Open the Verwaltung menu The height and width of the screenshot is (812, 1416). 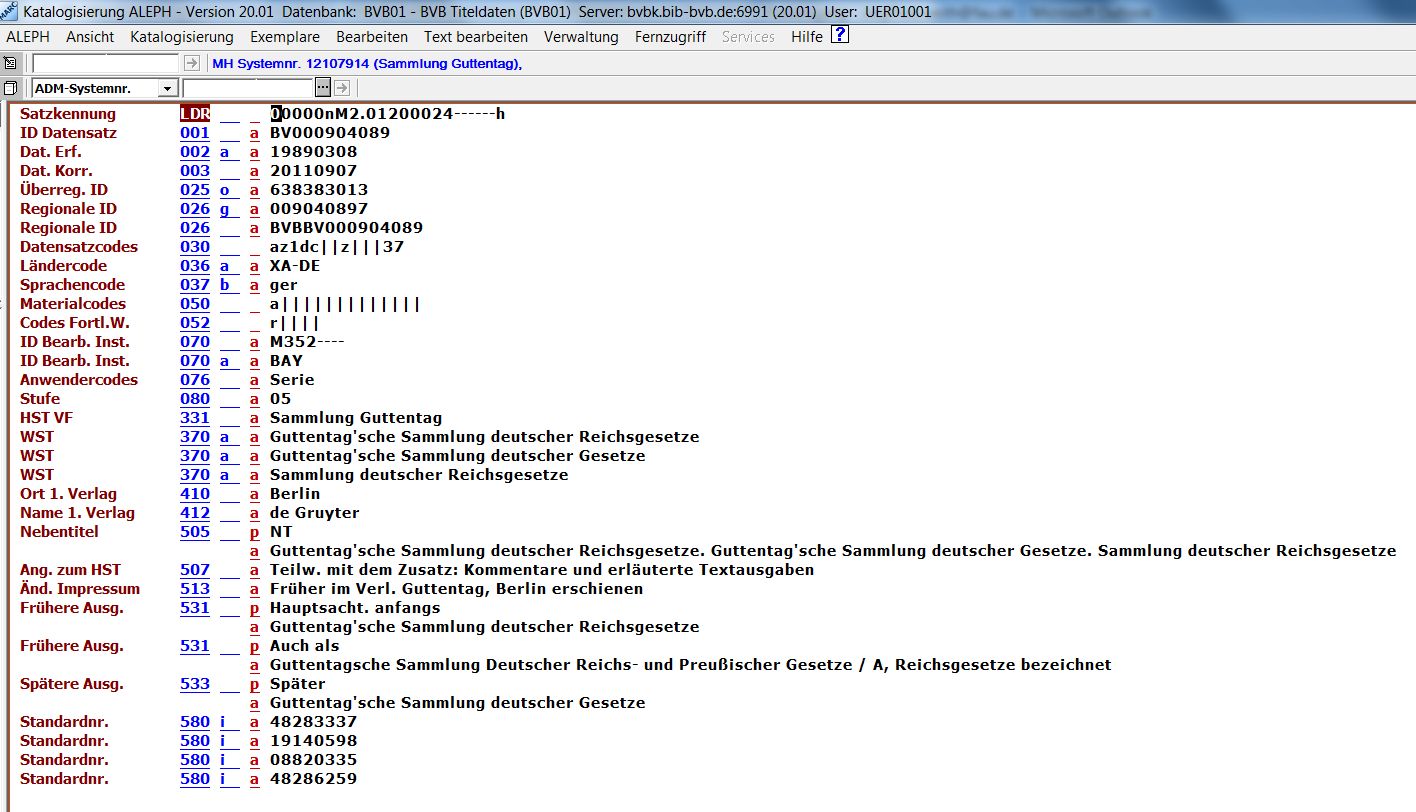tap(581, 37)
